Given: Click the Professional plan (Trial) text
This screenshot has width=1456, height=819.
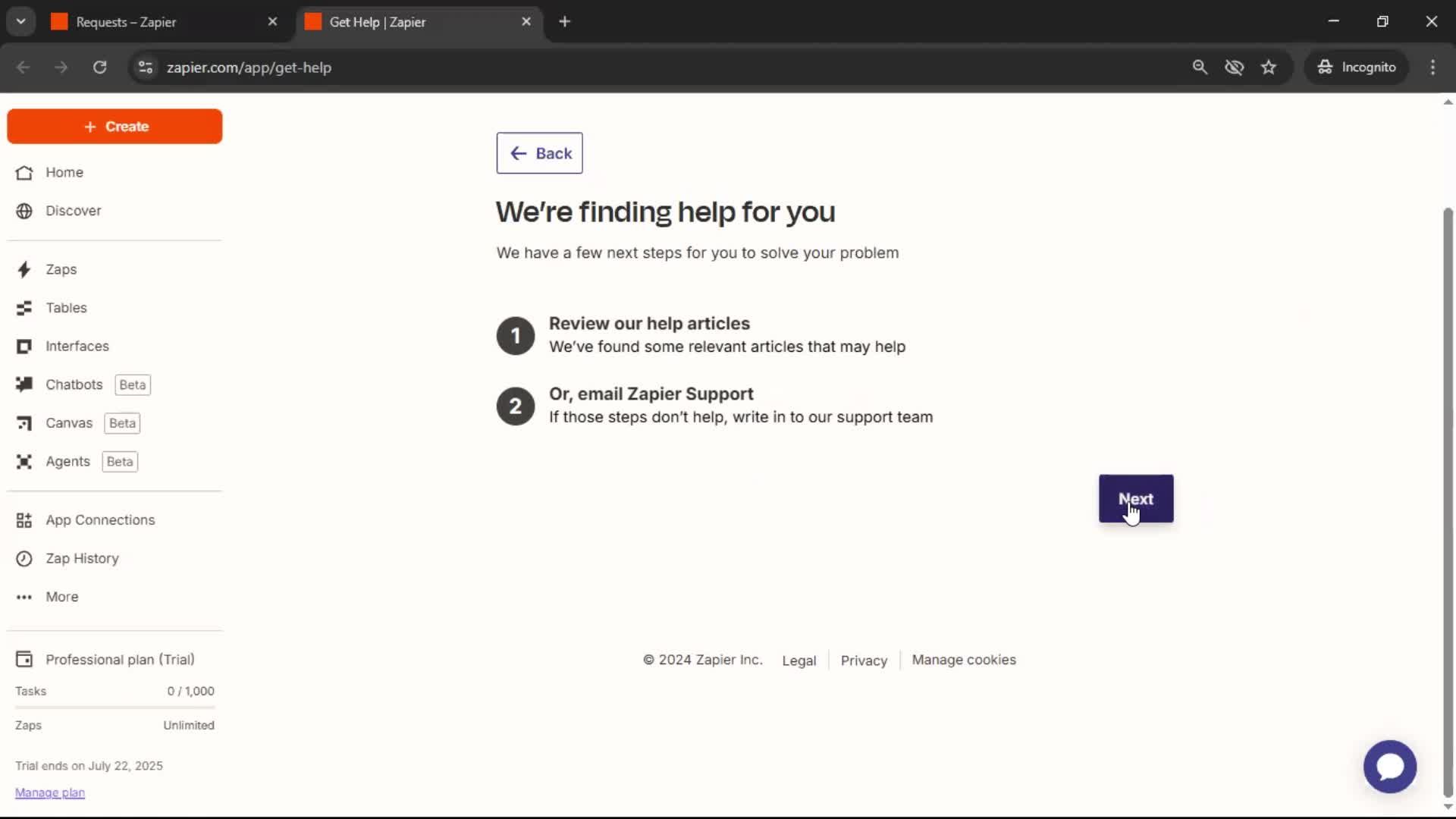Looking at the screenshot, I should (120, 660).
